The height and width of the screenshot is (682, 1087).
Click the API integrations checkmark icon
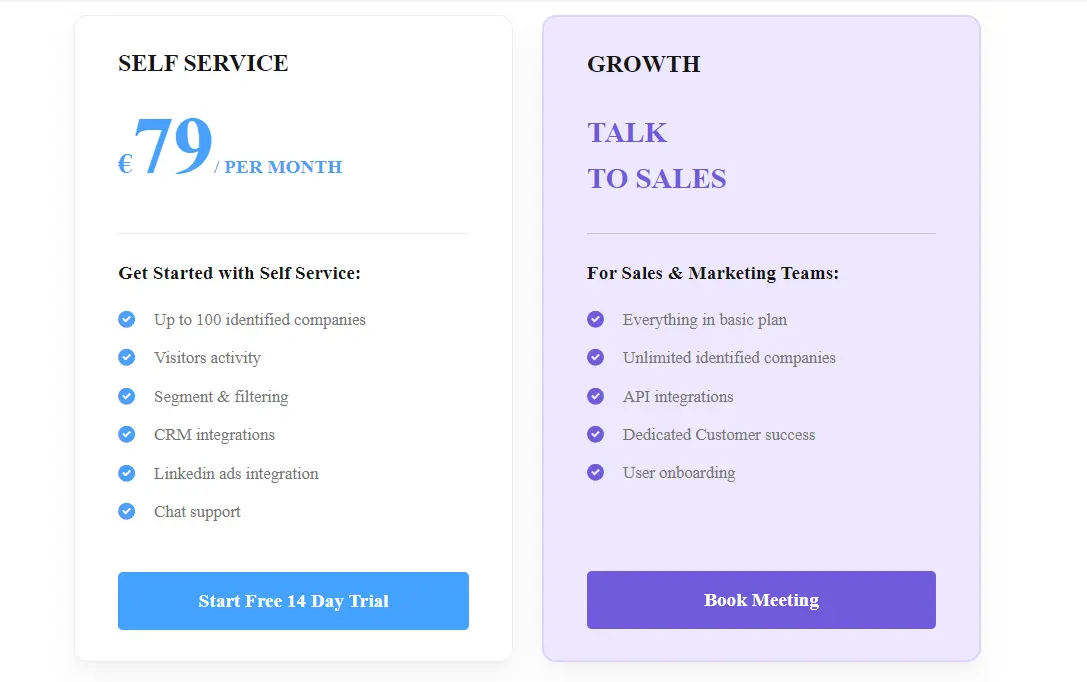tap(596, 396)
